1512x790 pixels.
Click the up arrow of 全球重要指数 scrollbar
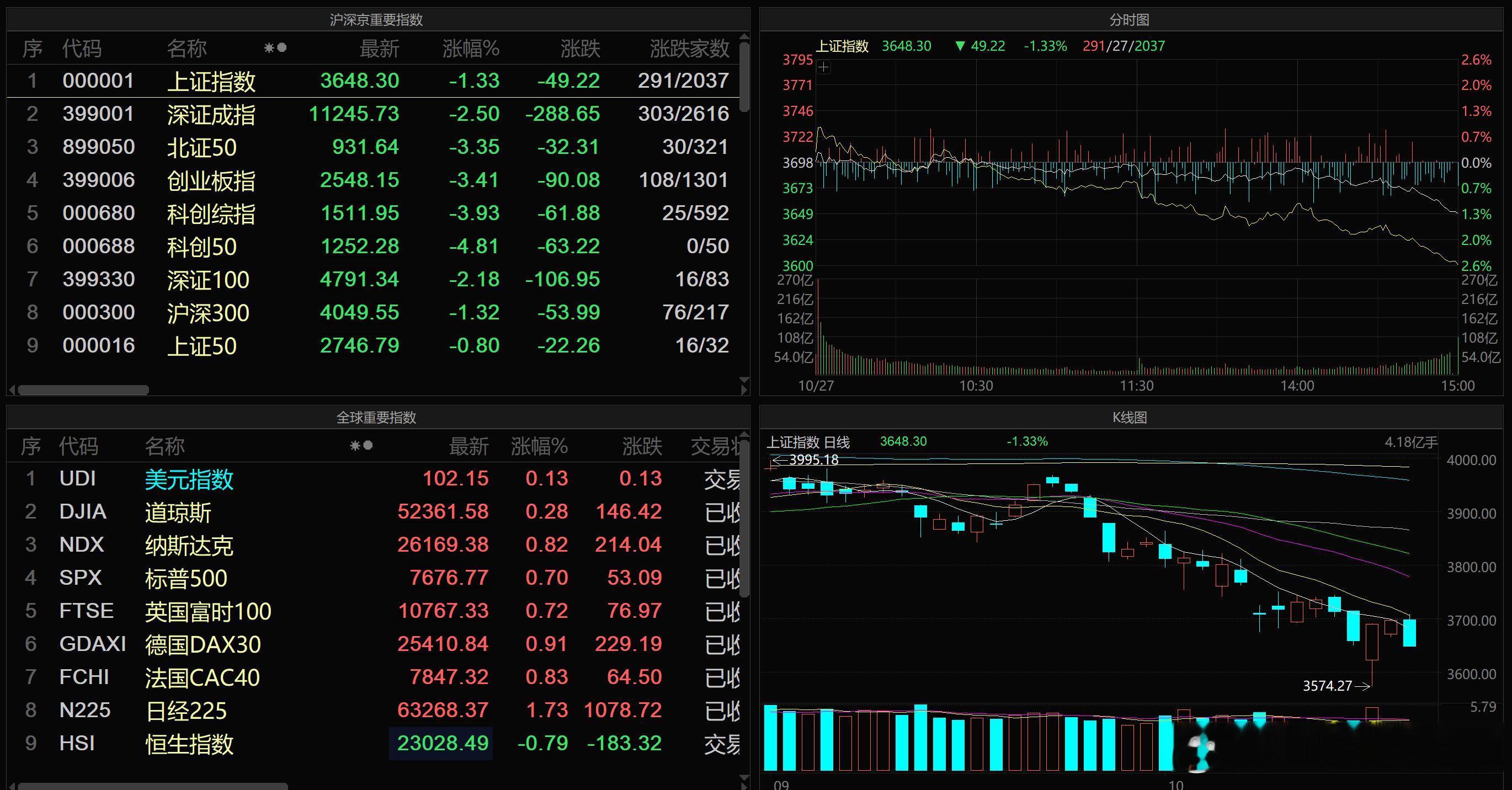point(744,435)
